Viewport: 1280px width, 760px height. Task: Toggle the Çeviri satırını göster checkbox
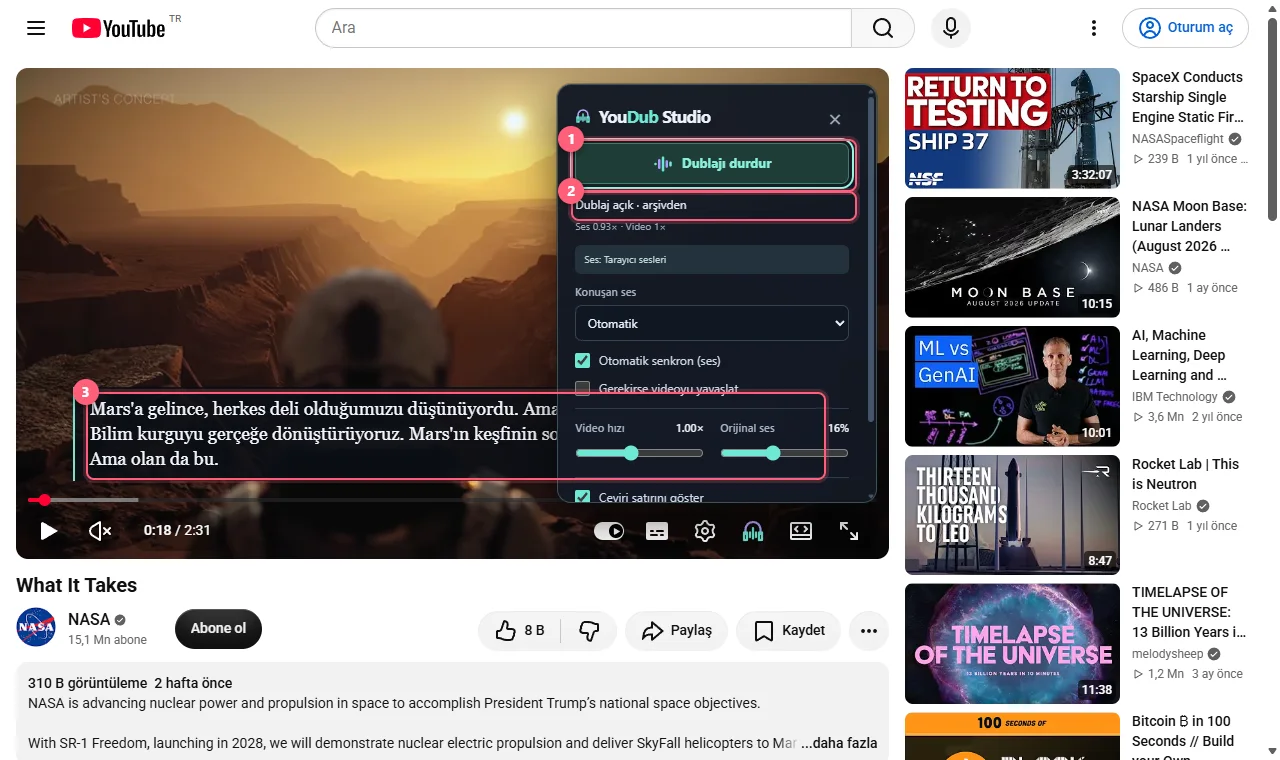(583, 497)
